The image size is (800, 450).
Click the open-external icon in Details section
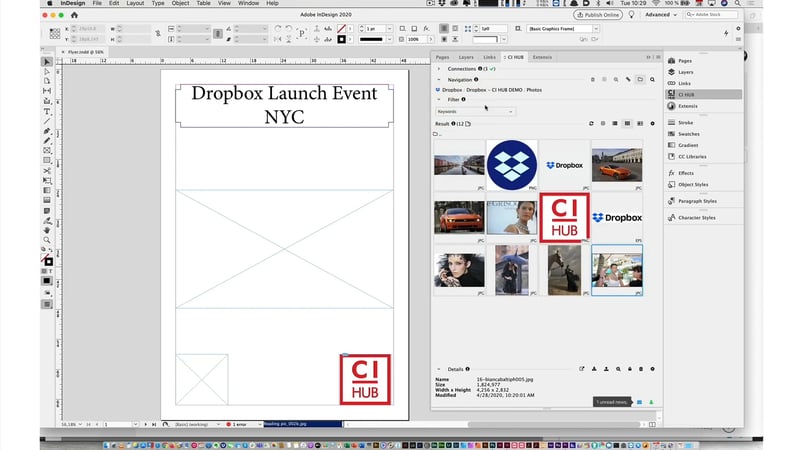(x=582, y=369)
